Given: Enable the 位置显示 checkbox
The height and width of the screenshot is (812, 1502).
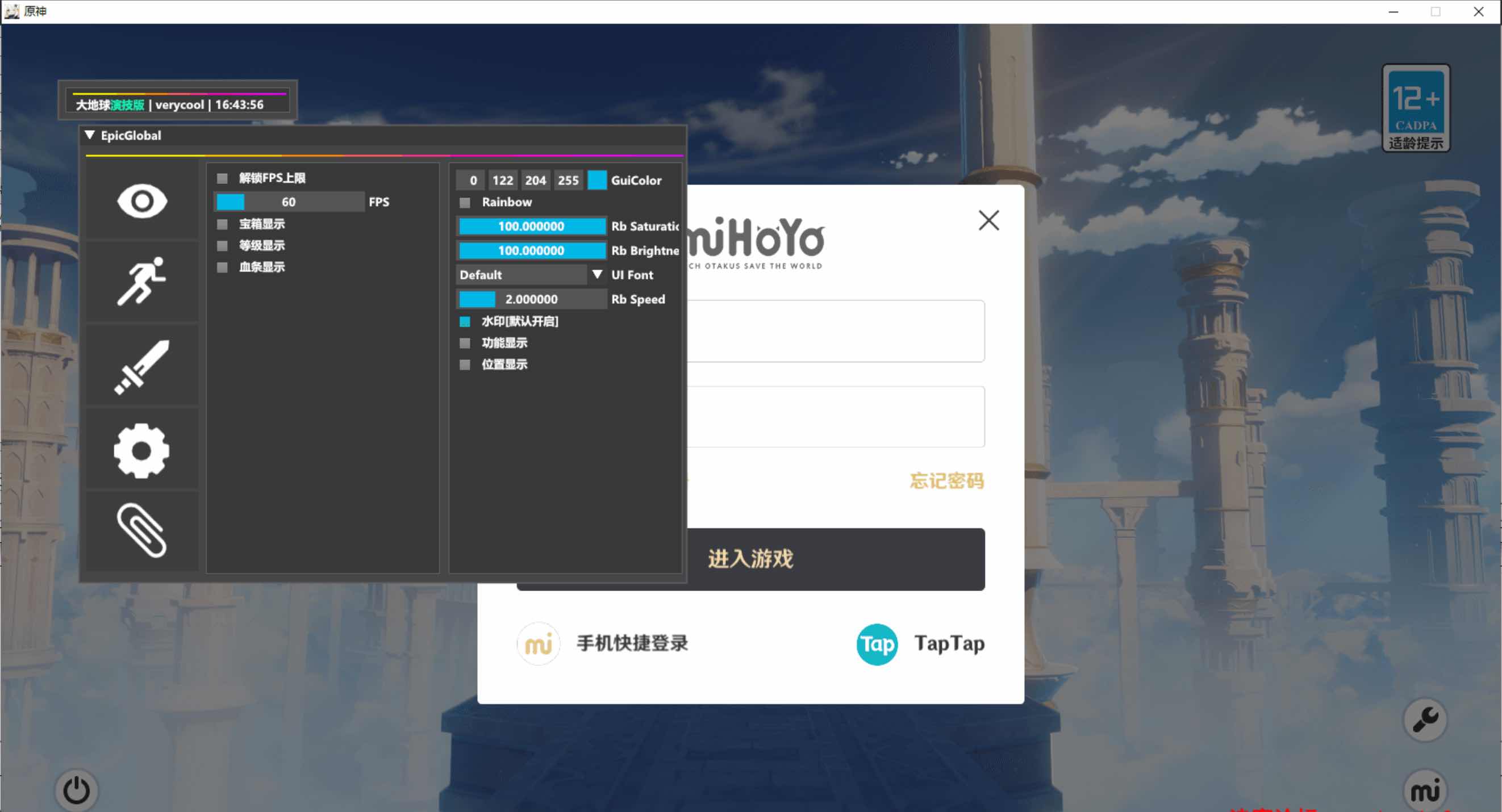Looking at the screenshot, I should coord(465,365).
